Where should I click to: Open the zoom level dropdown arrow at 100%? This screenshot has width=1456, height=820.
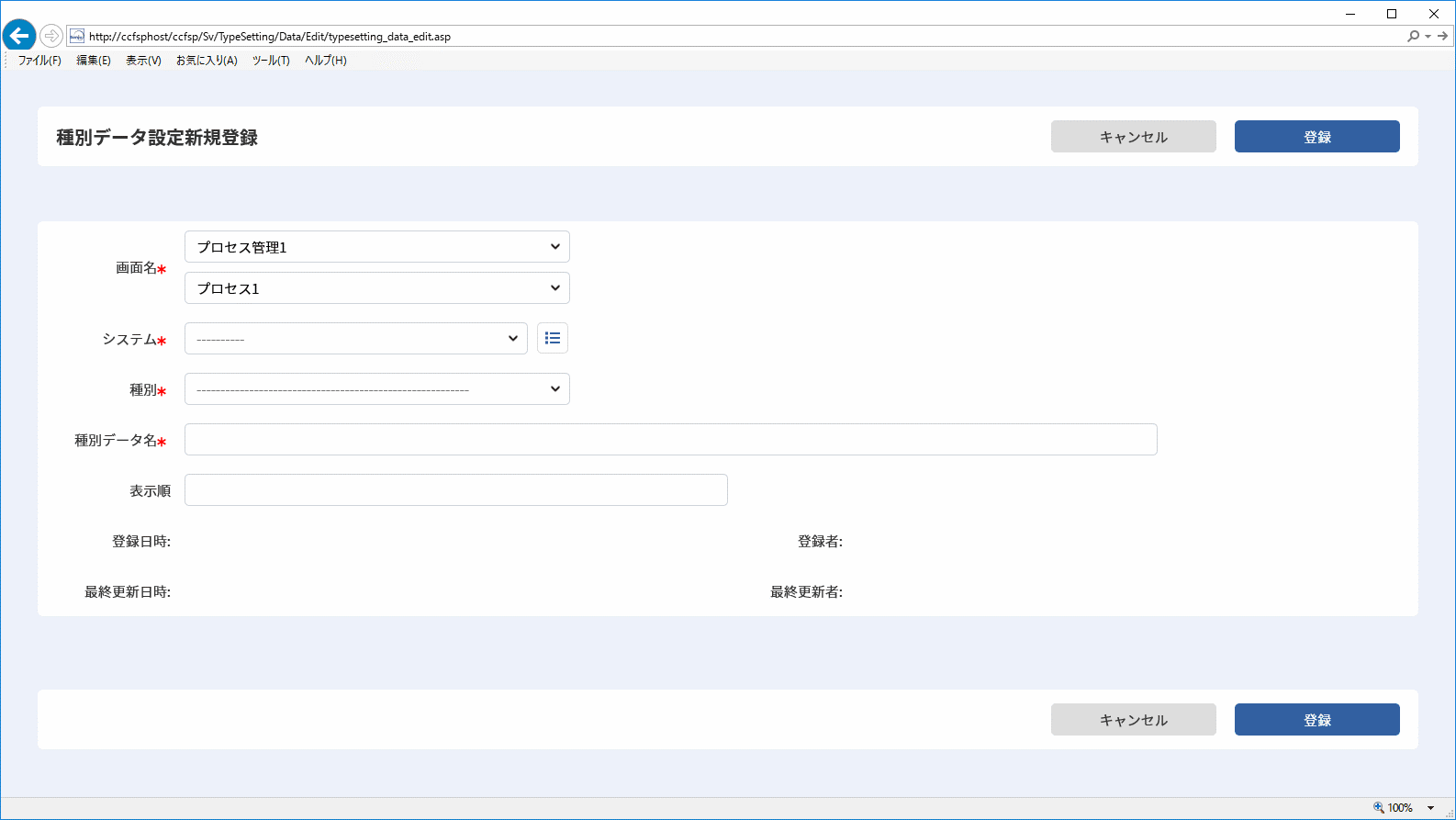[x=1430, y=808]
